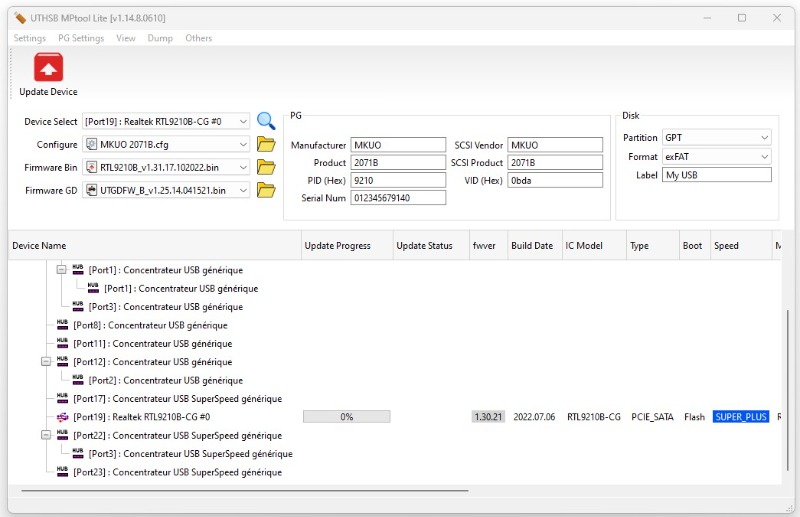This screenshot has width=800, height=517.
Task: Click hub icon of Port8 generic hub
Action: click(x=62, y=325)
